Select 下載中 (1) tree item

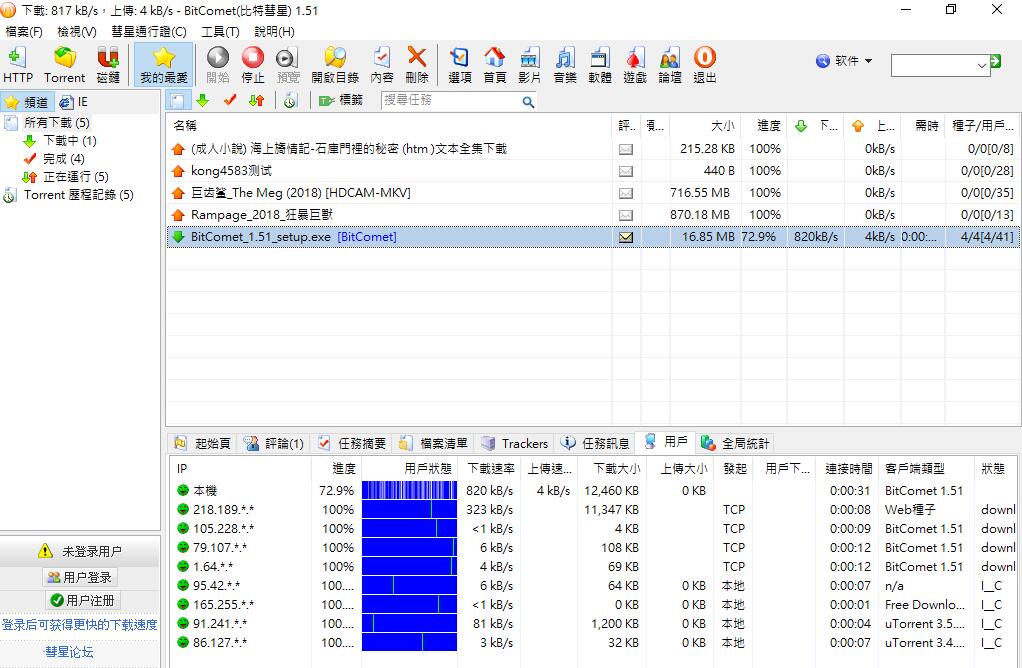coord(70,141)
